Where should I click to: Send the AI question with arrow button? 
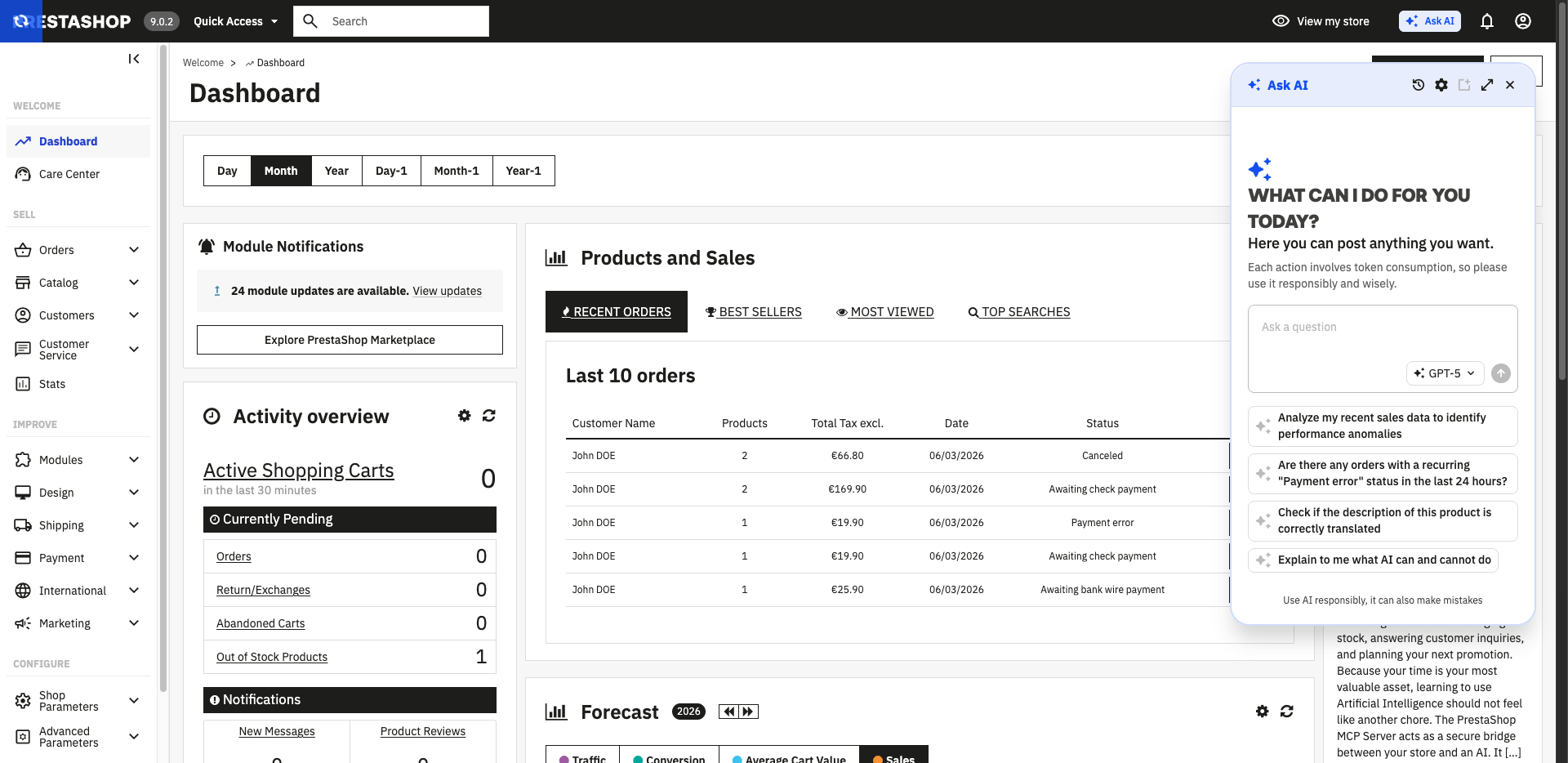coord(1501,373)
